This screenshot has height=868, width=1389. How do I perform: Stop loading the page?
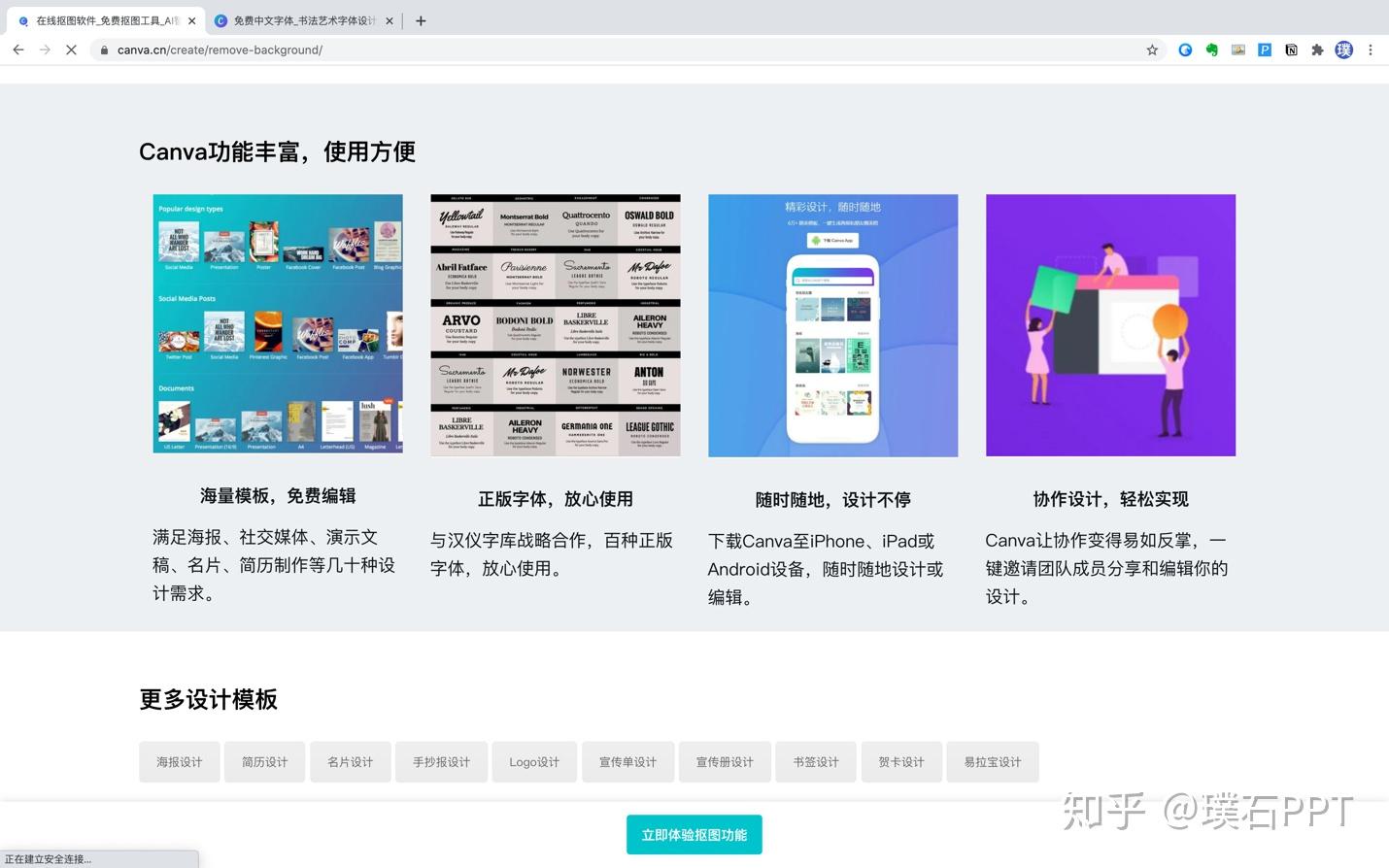click(71, 50)
